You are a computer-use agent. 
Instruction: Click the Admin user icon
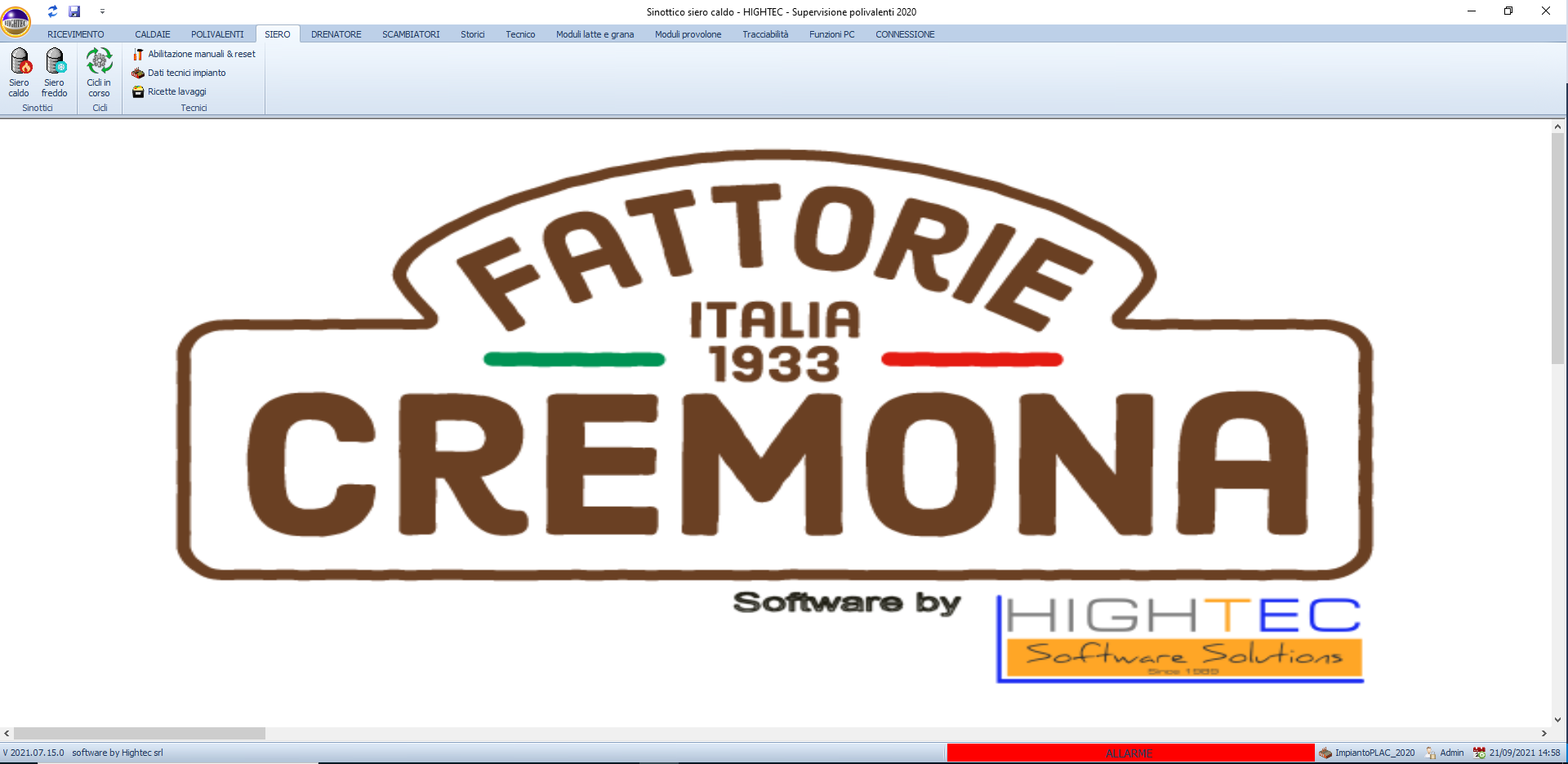(x=1431, y=753)
